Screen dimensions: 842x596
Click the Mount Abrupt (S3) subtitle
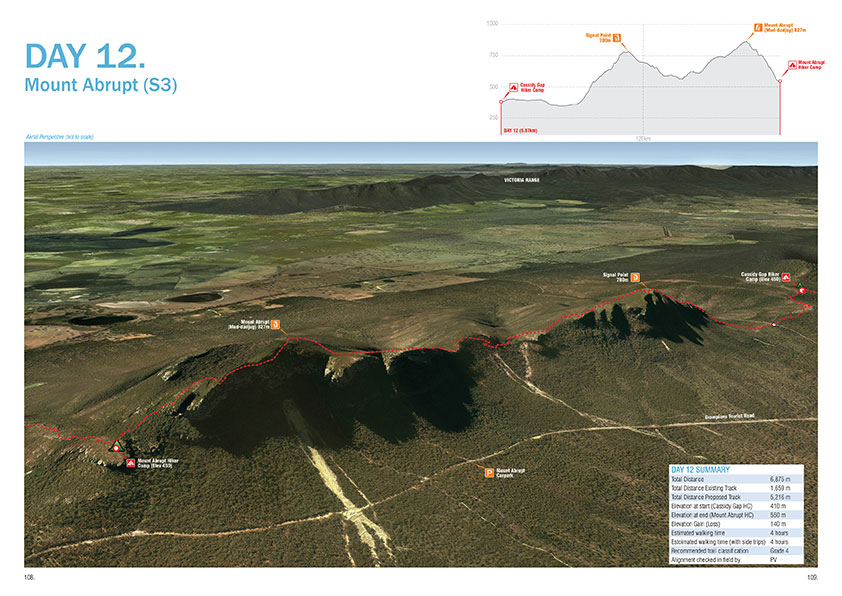tap(100, 86)
